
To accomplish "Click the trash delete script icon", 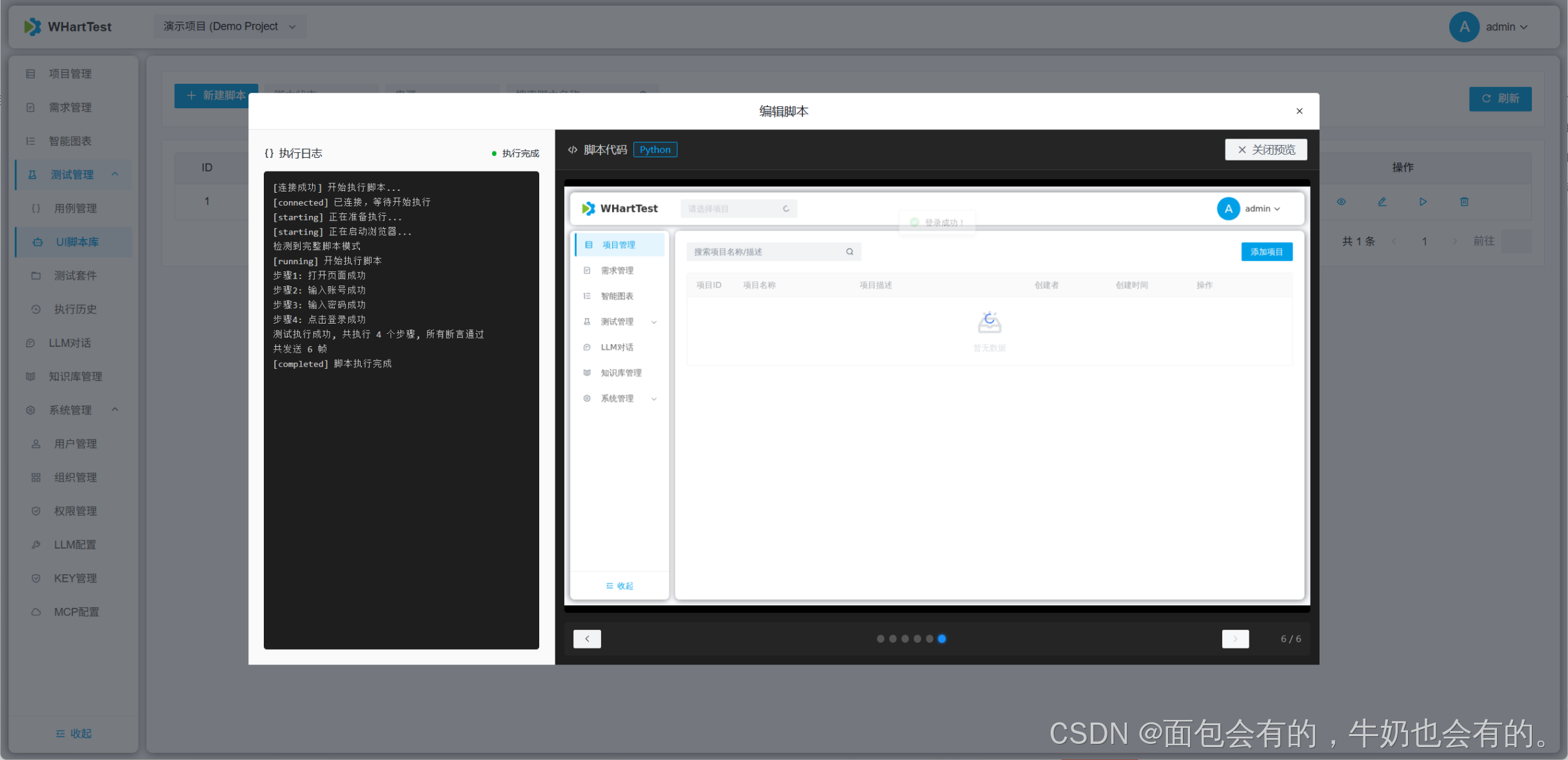I will tap(1464, 202).
